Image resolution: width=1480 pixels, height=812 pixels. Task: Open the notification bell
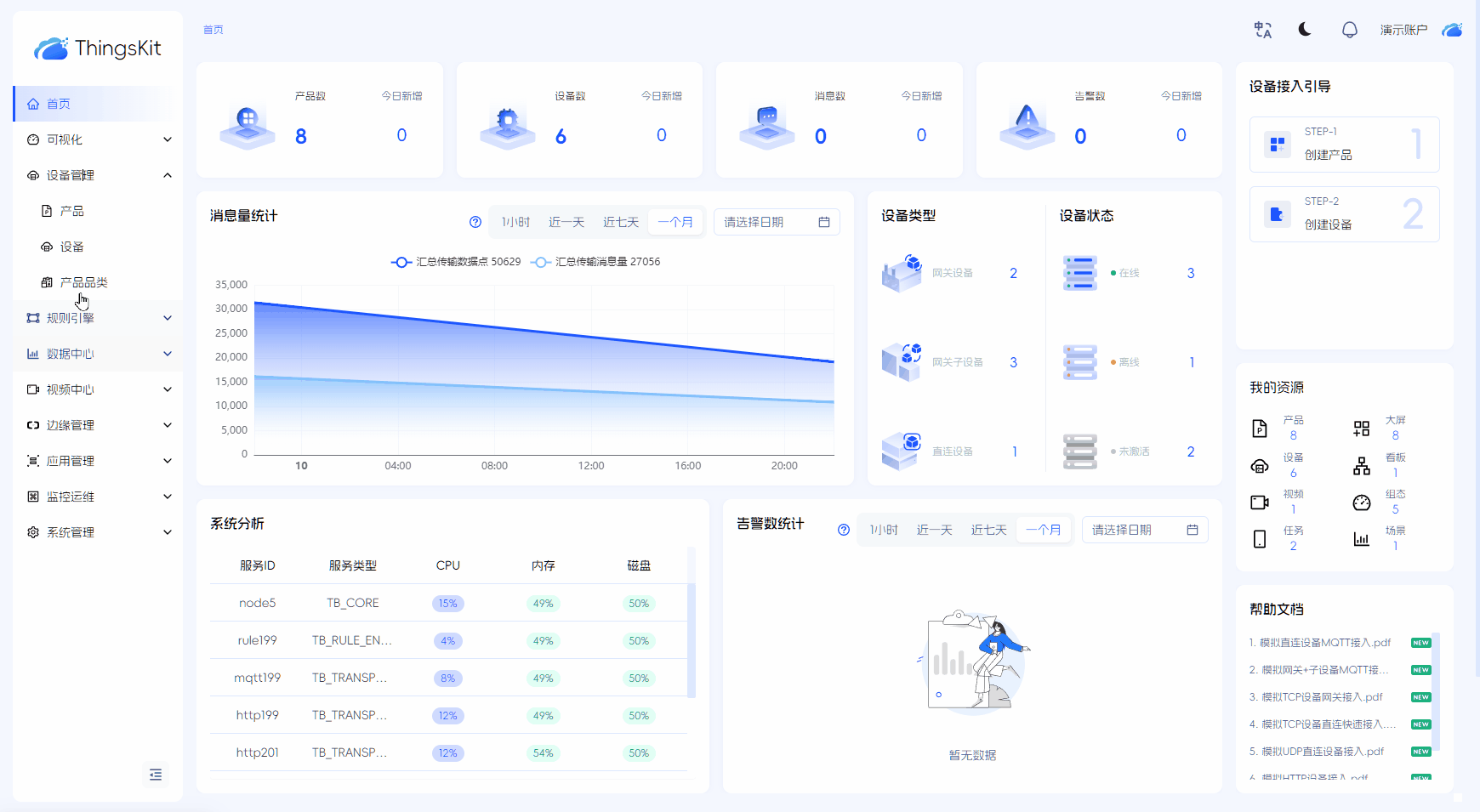click(x=1349, y=30)
